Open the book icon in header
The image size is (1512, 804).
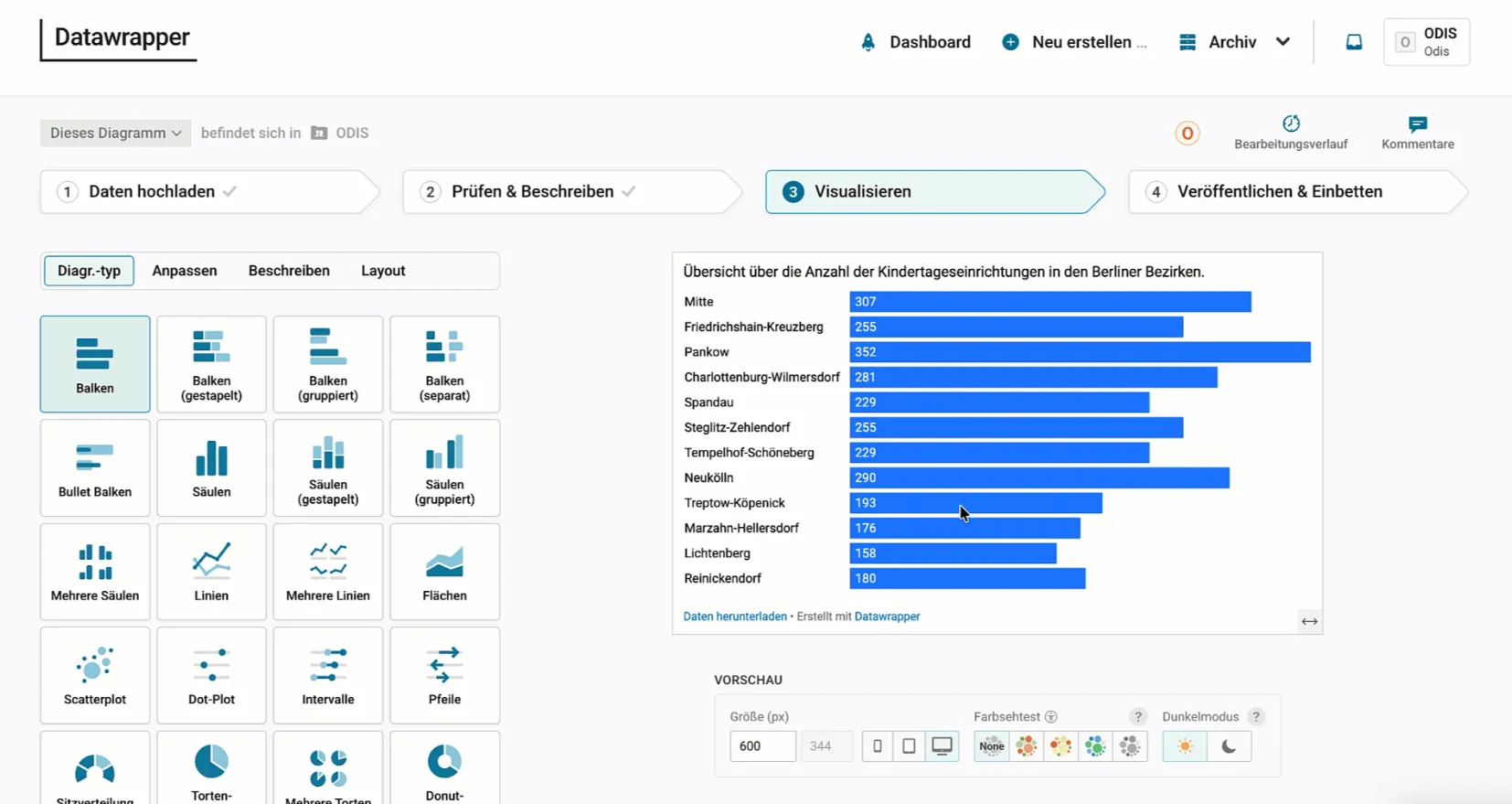point(1354,42)
